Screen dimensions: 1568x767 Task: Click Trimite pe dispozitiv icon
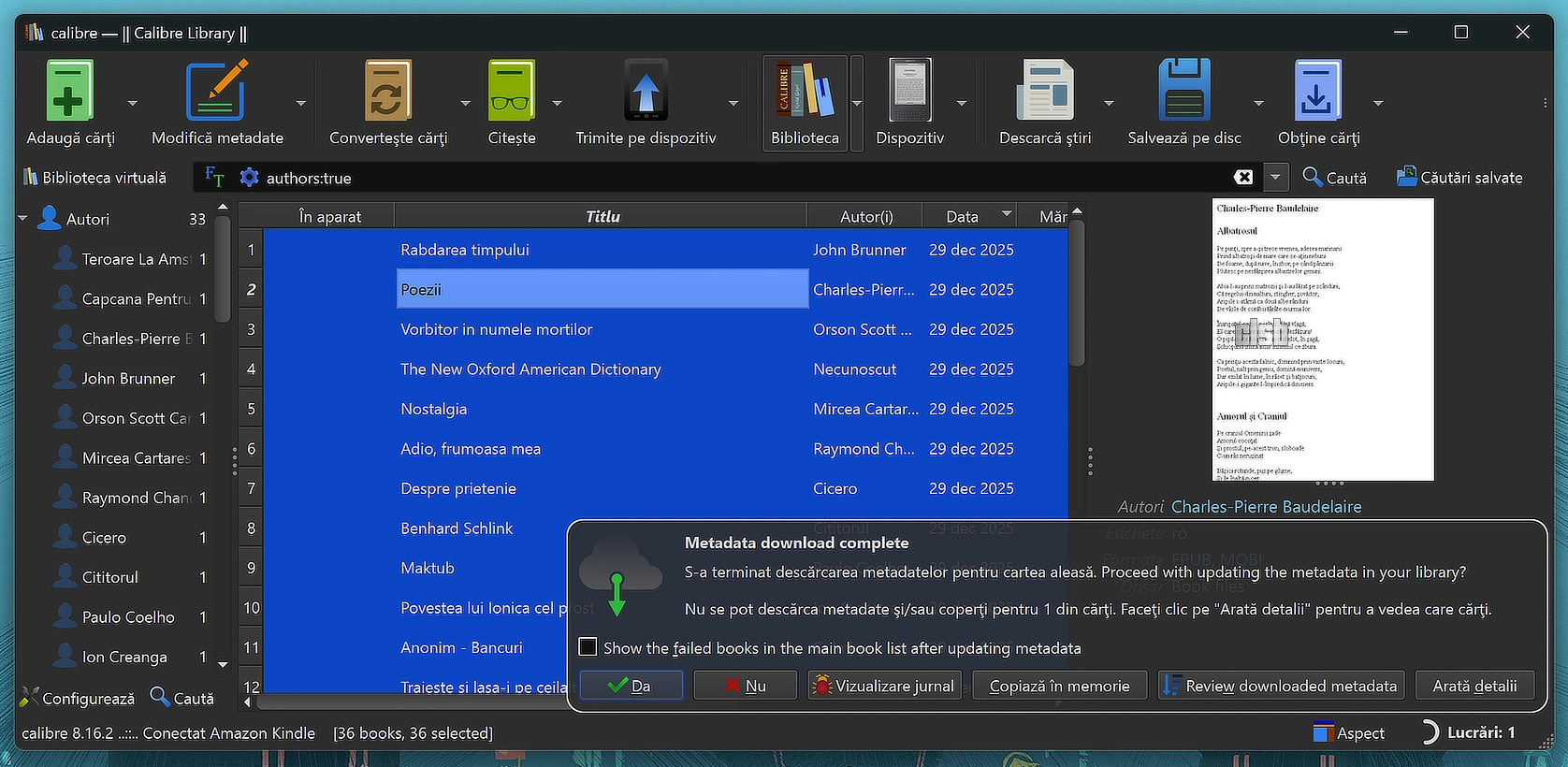(x=646, y=91)
